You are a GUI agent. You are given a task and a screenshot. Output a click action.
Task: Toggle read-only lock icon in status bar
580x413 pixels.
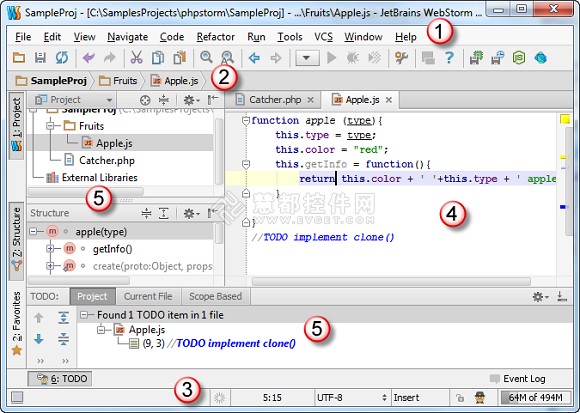coord(460,398)
